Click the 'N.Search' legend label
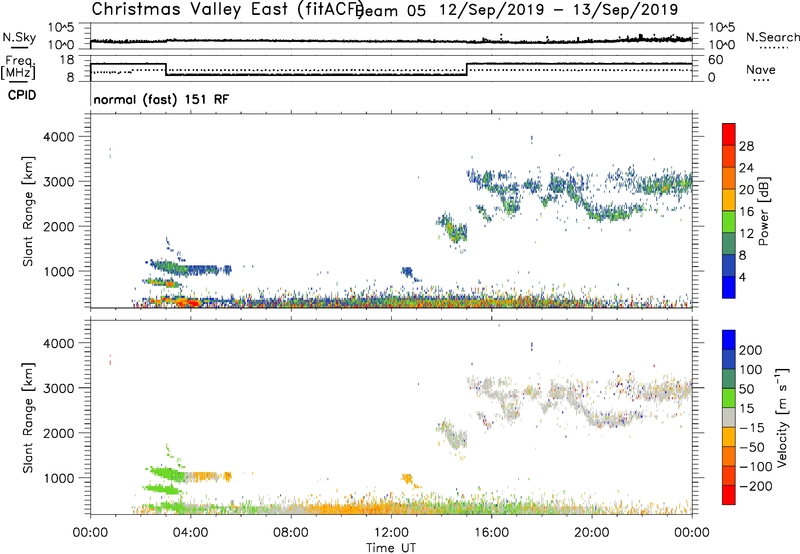The width and height of the screenshot is (800, 554). click(x=772, y=37)
